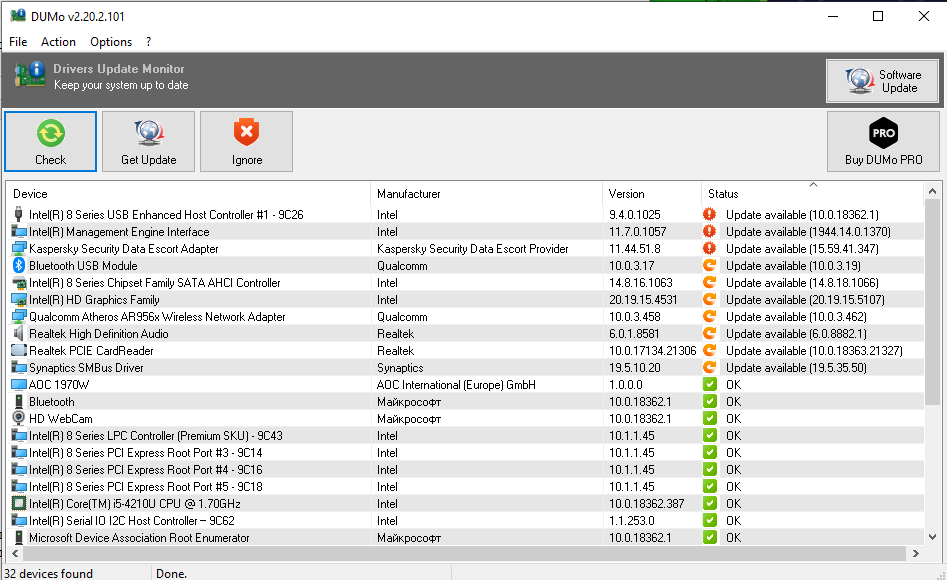Select 'Intel(R) Serial IO I2C Host Controller' row
The image size is (947, 580).
point(465,521)
